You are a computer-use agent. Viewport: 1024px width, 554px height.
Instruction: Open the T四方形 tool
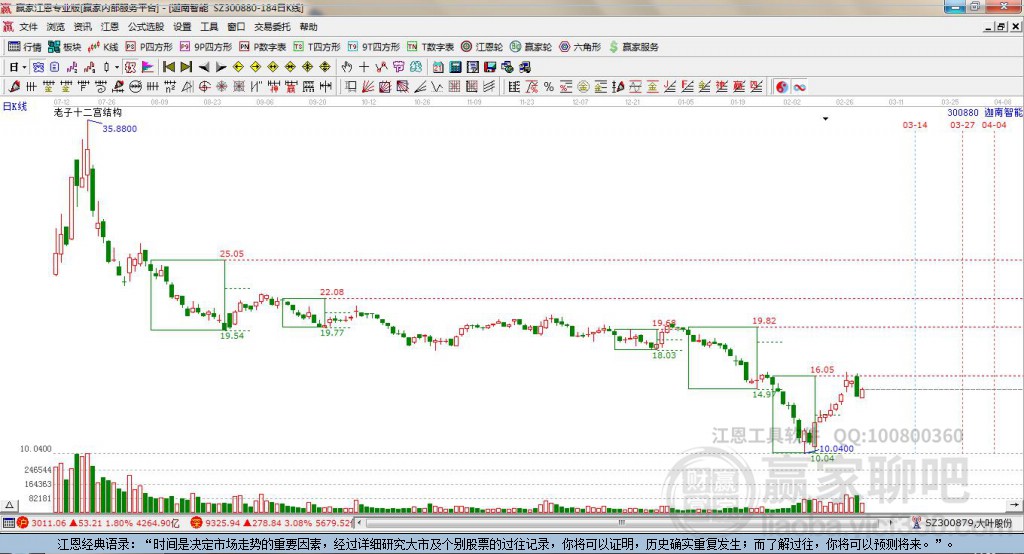317,46
